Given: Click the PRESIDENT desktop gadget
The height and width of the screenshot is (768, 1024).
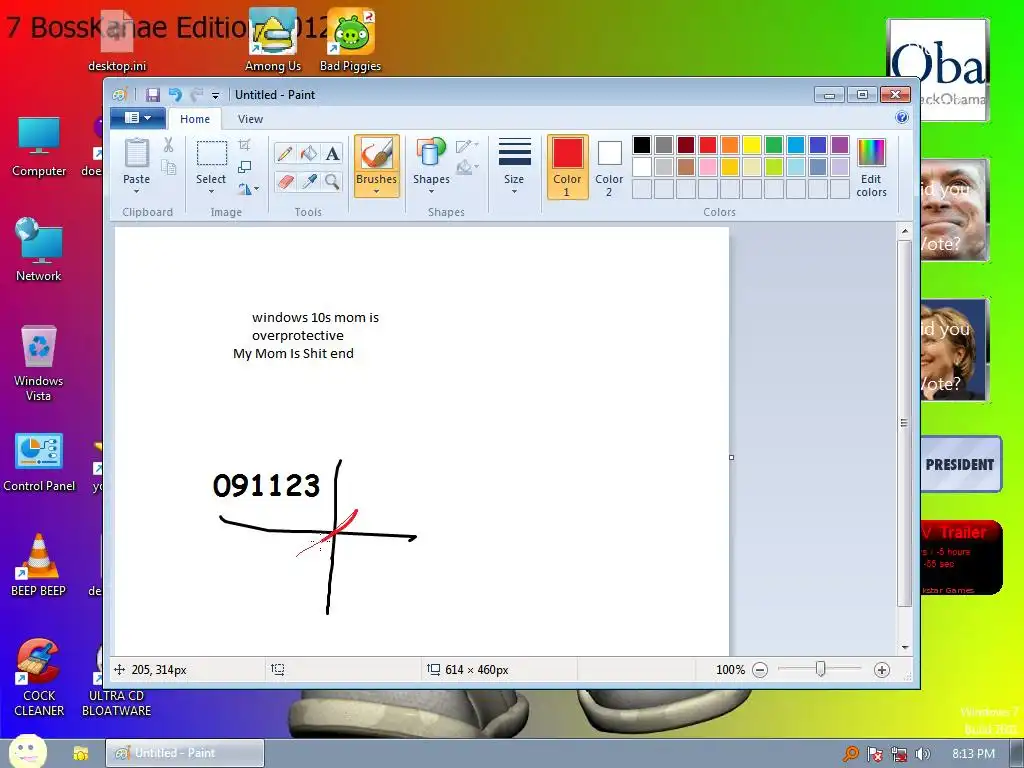Looking at the screenshot, I should [x=961, y=464].
